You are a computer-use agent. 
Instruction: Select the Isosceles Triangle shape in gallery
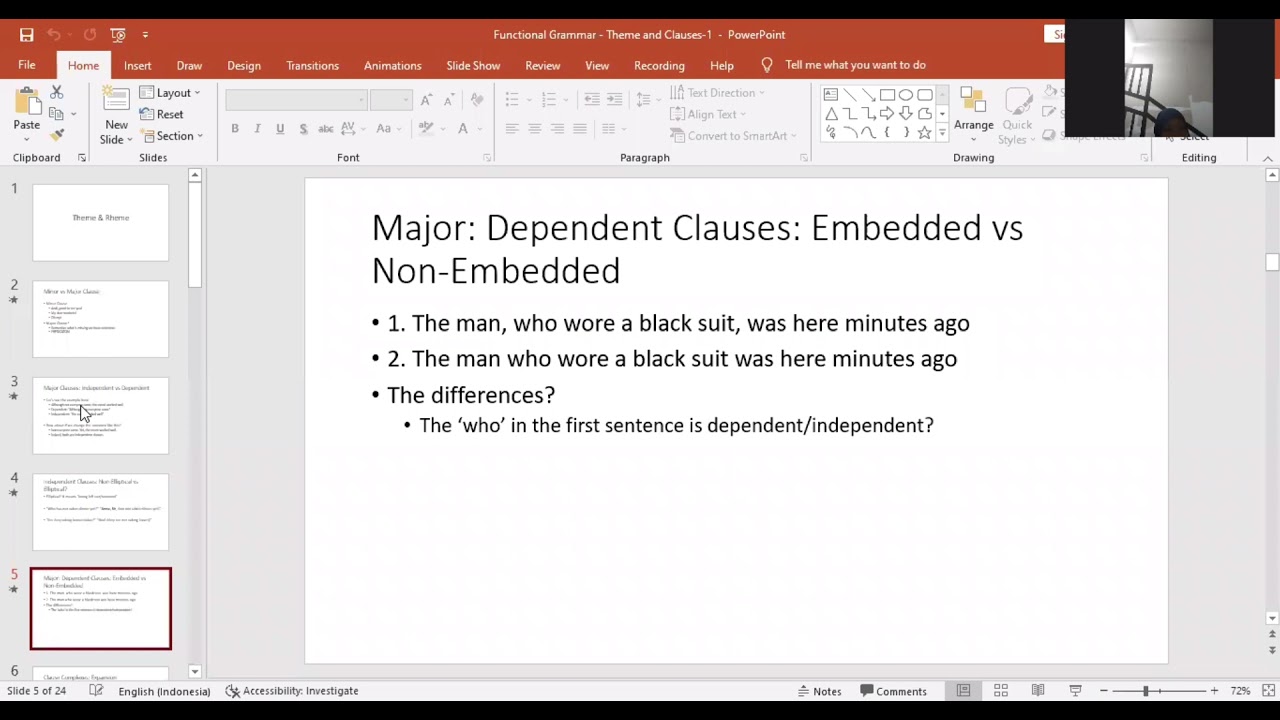pos(831,114)
